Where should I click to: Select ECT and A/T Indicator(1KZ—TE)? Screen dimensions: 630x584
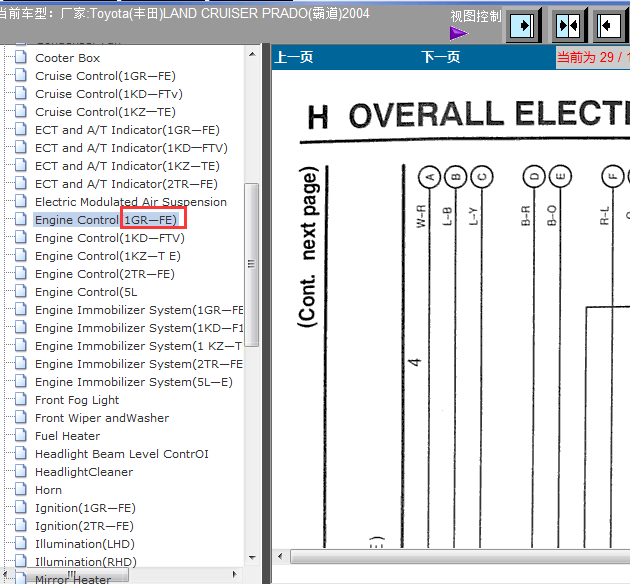point(127,166)
